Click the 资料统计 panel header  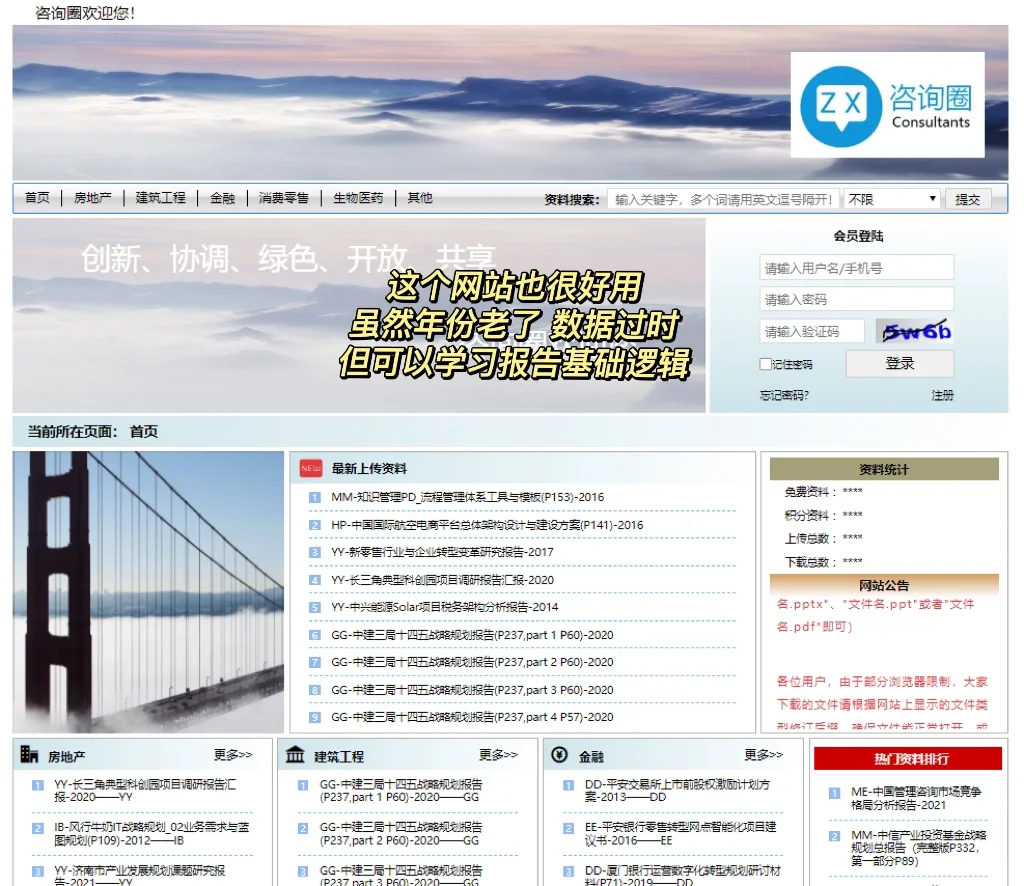pyautogui.click(x=884, y=469)
